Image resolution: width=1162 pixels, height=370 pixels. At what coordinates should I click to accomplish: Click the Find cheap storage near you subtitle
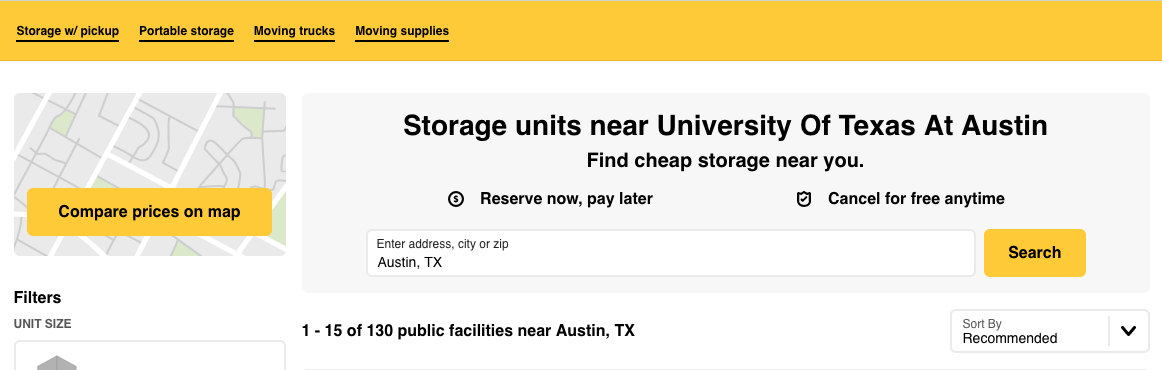pyautogui.click(x=726, y=161)
